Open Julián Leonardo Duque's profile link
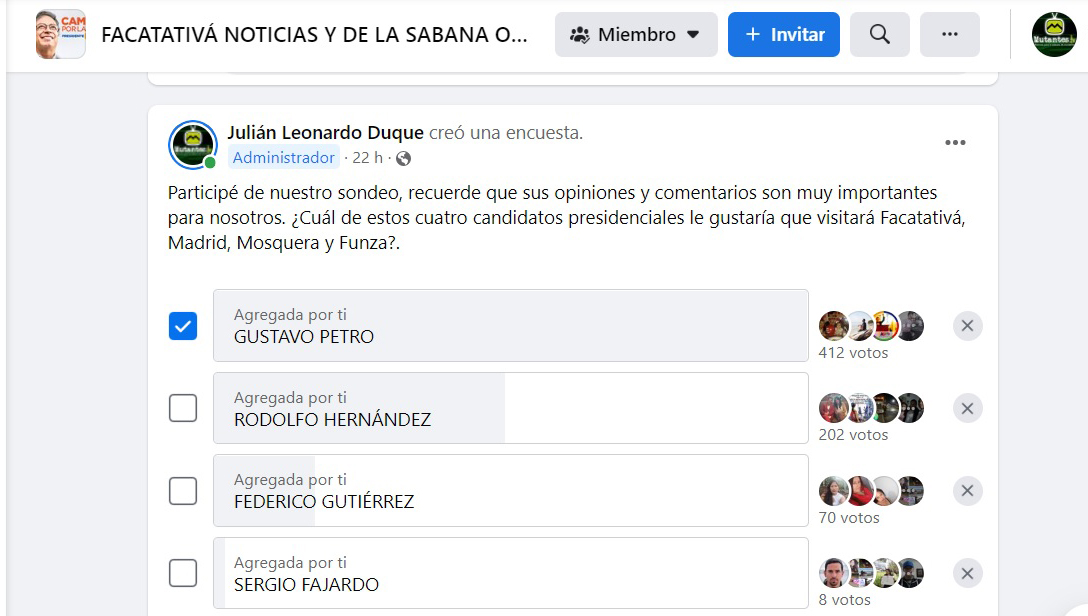Viewport: 1088px width, 616px height. [325, 133]
